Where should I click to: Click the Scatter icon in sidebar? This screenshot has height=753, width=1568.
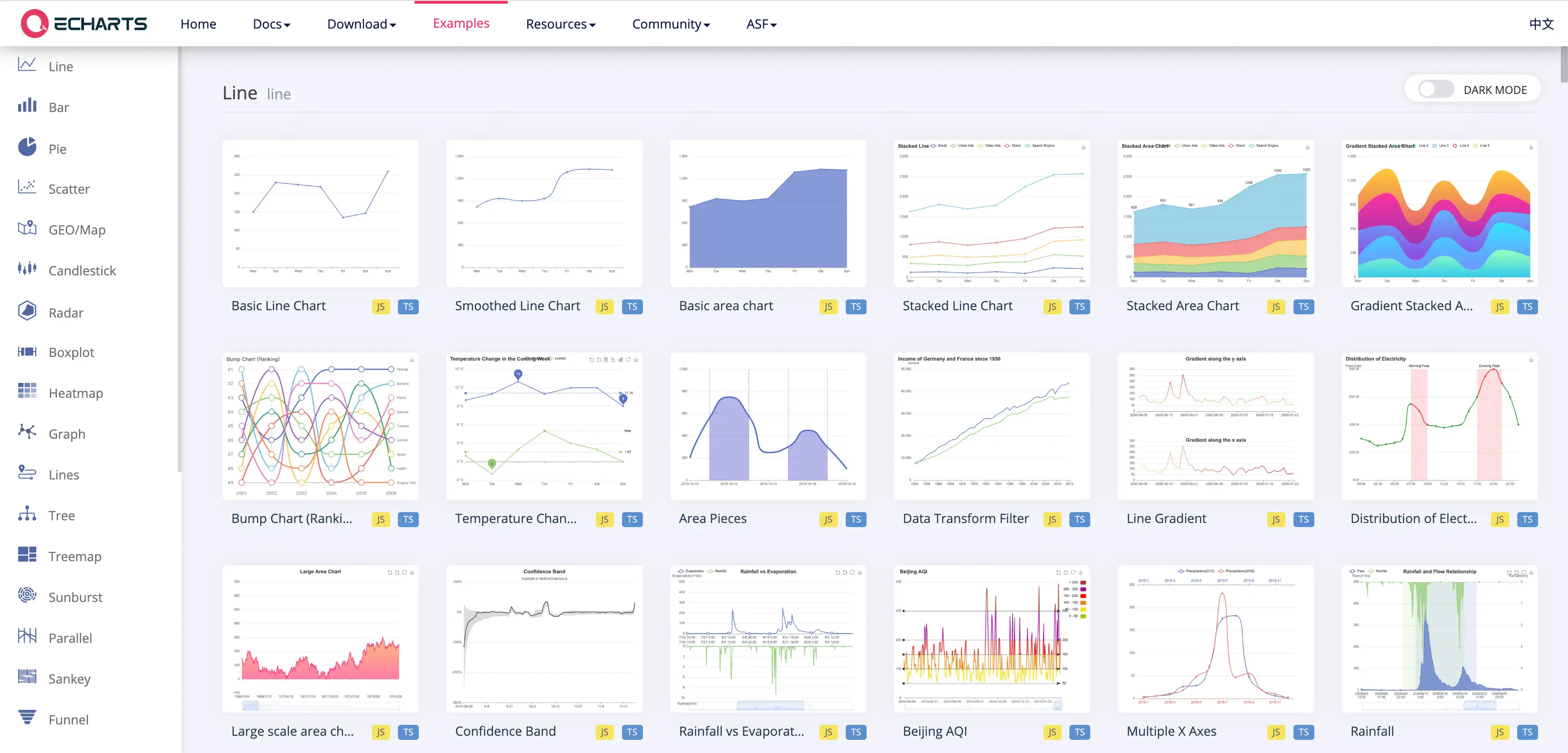(27, 187)
